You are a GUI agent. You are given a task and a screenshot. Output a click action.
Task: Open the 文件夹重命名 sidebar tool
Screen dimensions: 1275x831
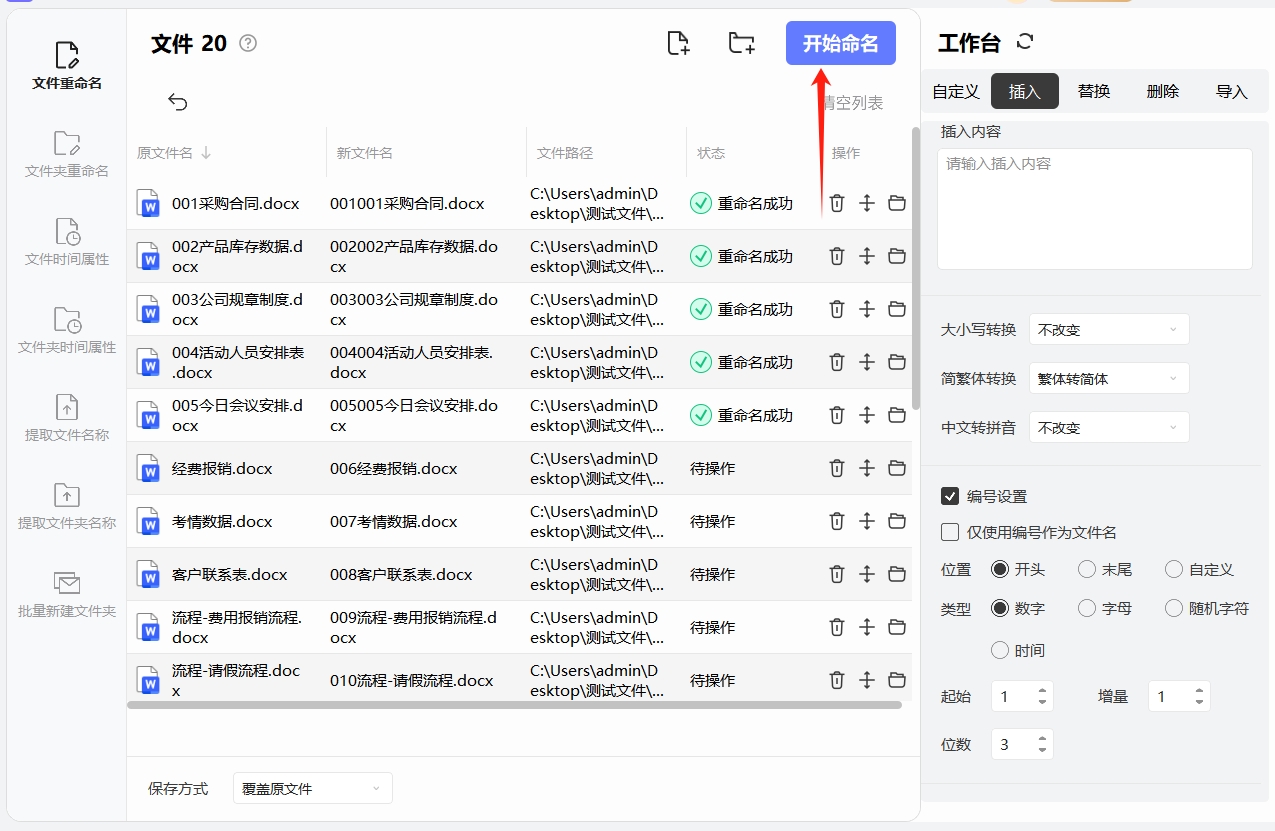[x=67, y=154]
